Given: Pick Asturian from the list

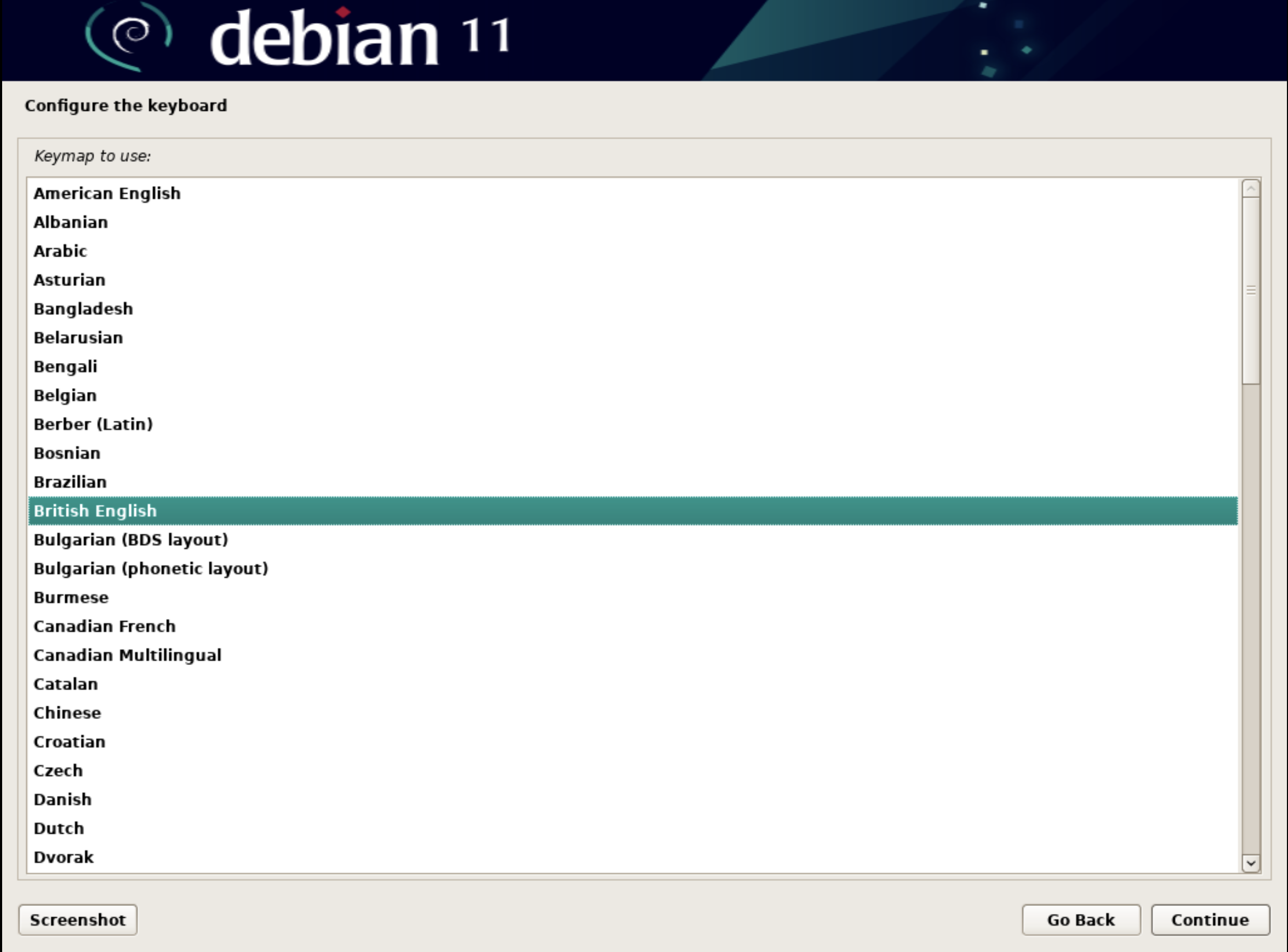Looking at the screenshot, I should (x=633, y=279).
